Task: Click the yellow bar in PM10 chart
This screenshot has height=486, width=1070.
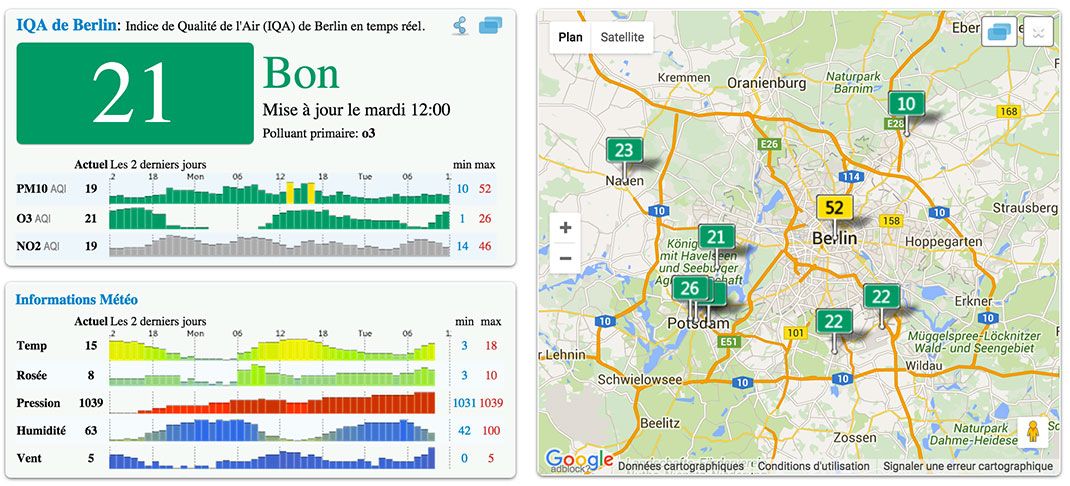Action: (x=291, y=192)
